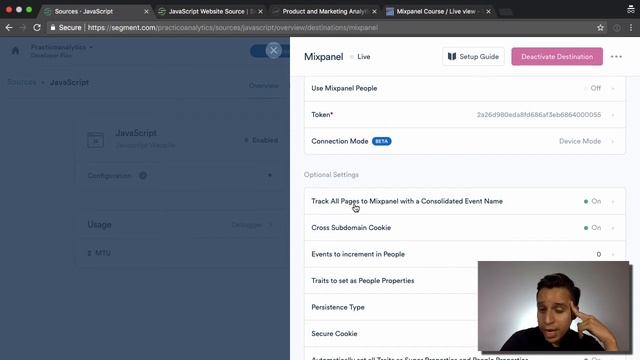Click Deactivate Destination

point(557,57)
